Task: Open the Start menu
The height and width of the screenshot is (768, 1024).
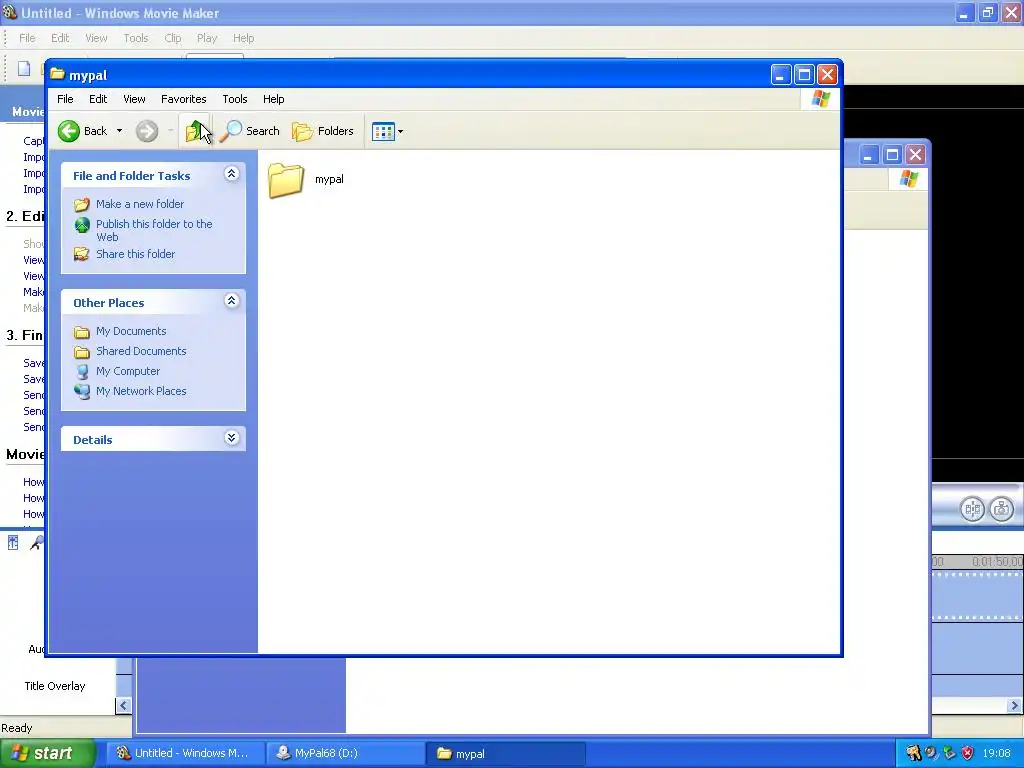Action: click(48, 753)
